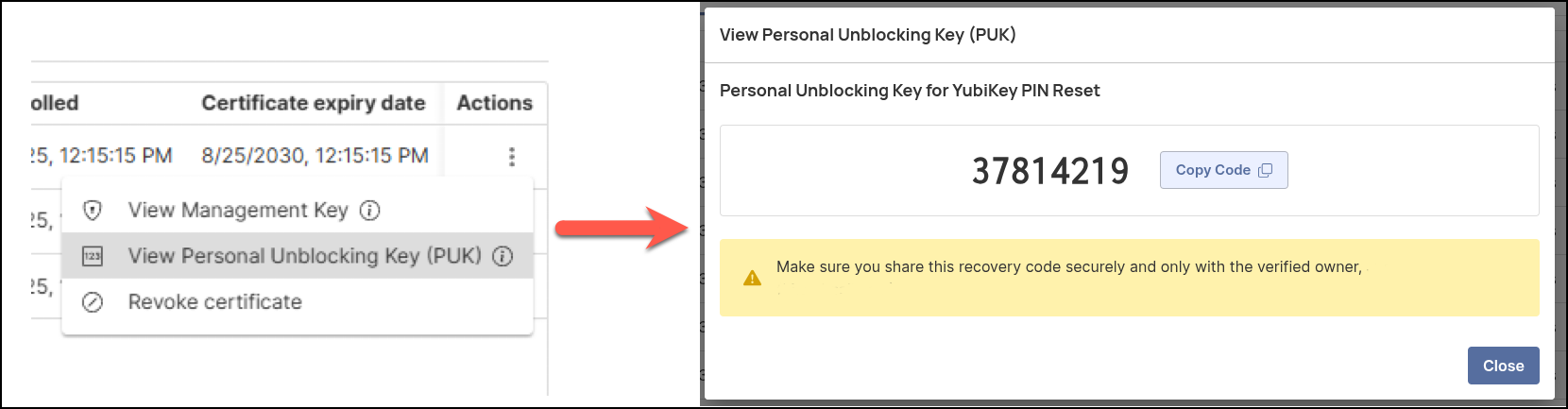1568x409 pixels.
Task: Click the yellow warning triangle icon
Action: [752, 278]
